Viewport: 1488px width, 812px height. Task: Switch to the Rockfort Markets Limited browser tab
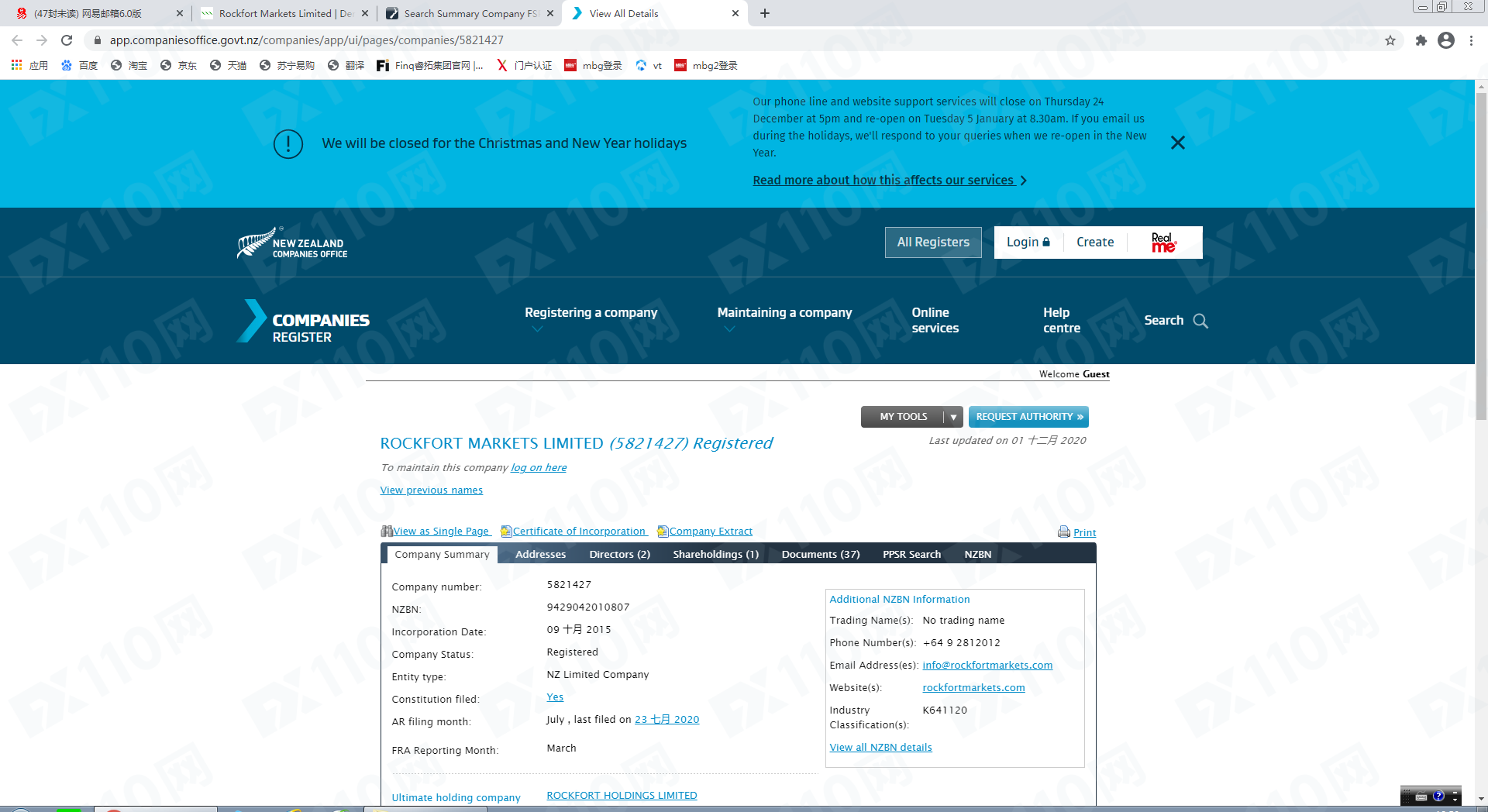coord(283,13)
